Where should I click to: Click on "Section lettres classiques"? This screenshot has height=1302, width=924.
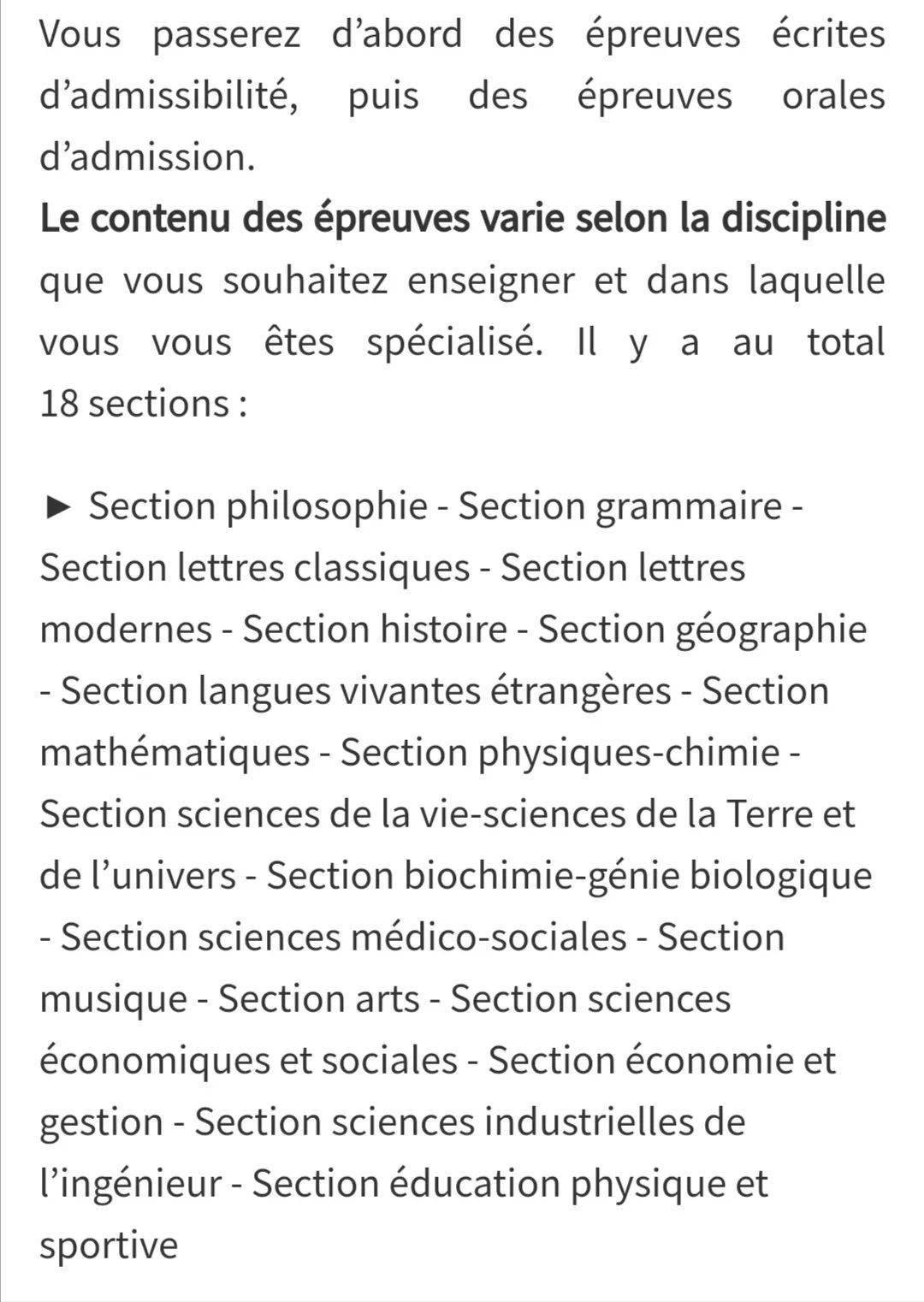(255, 568)
